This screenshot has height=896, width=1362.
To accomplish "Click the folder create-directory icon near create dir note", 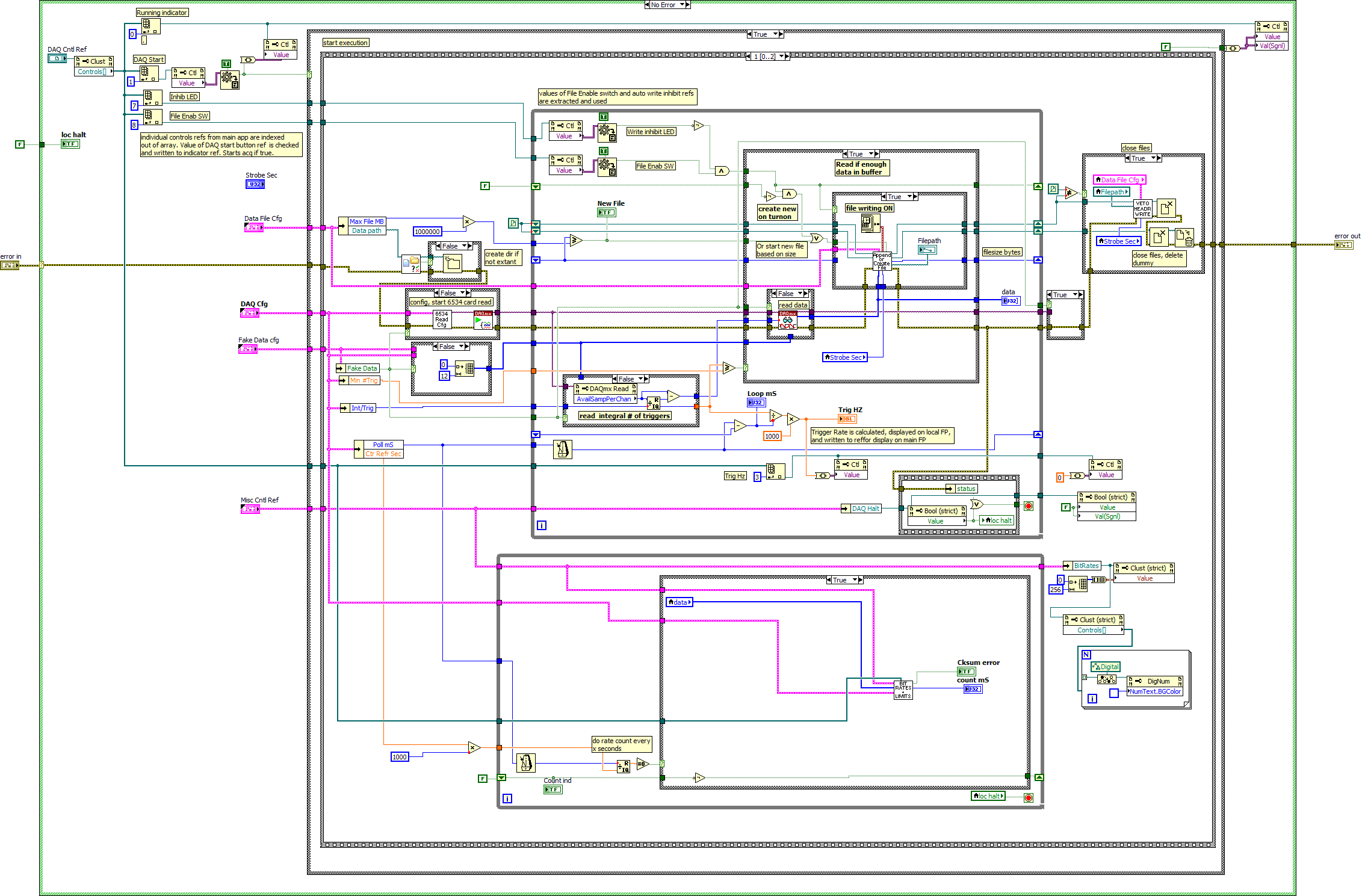I will tap(453, 264).
